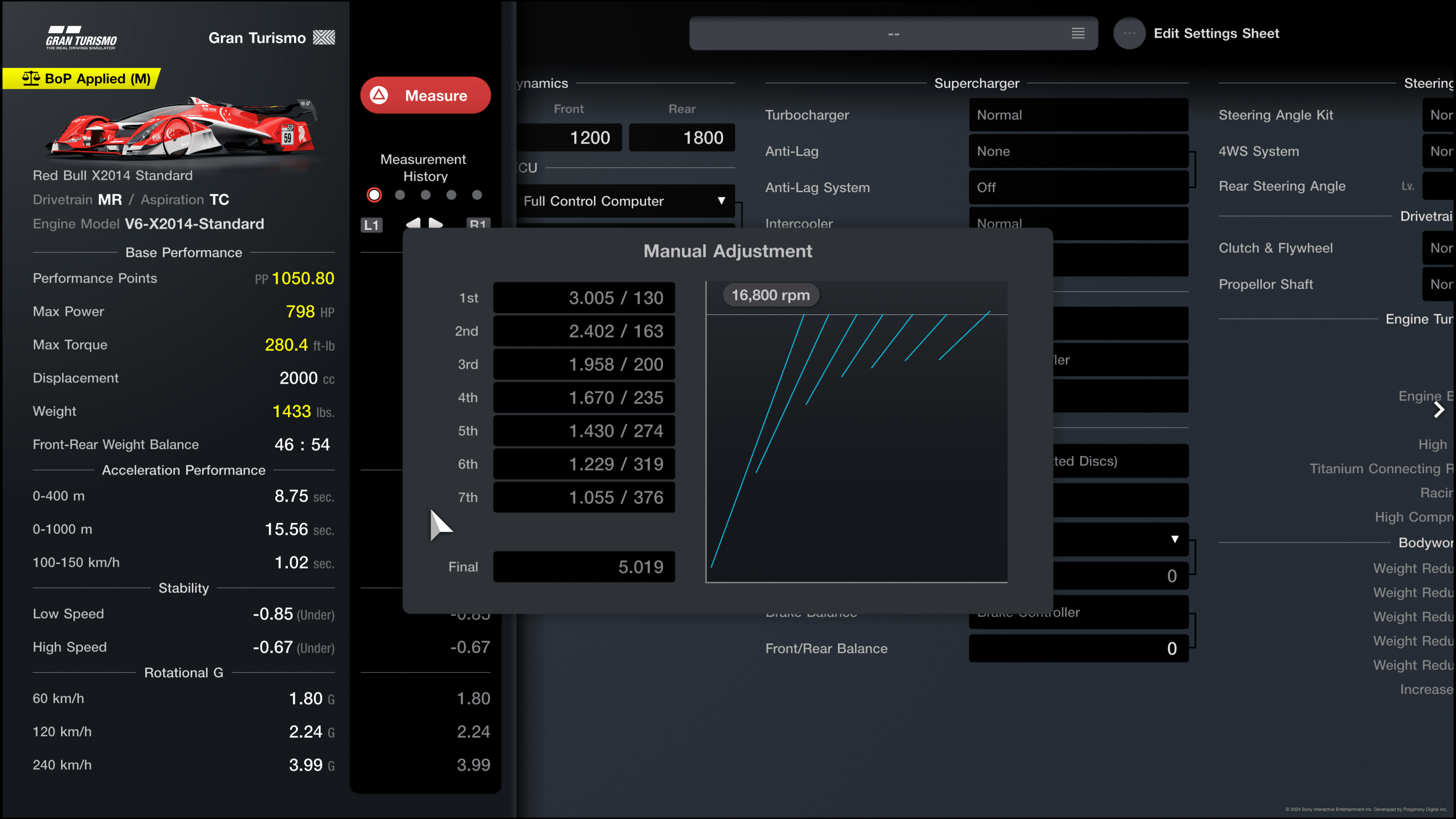Click the 16,800 rpm label on graph
1456x819 pixels.
pyautogui.click(x=771, y=295)
